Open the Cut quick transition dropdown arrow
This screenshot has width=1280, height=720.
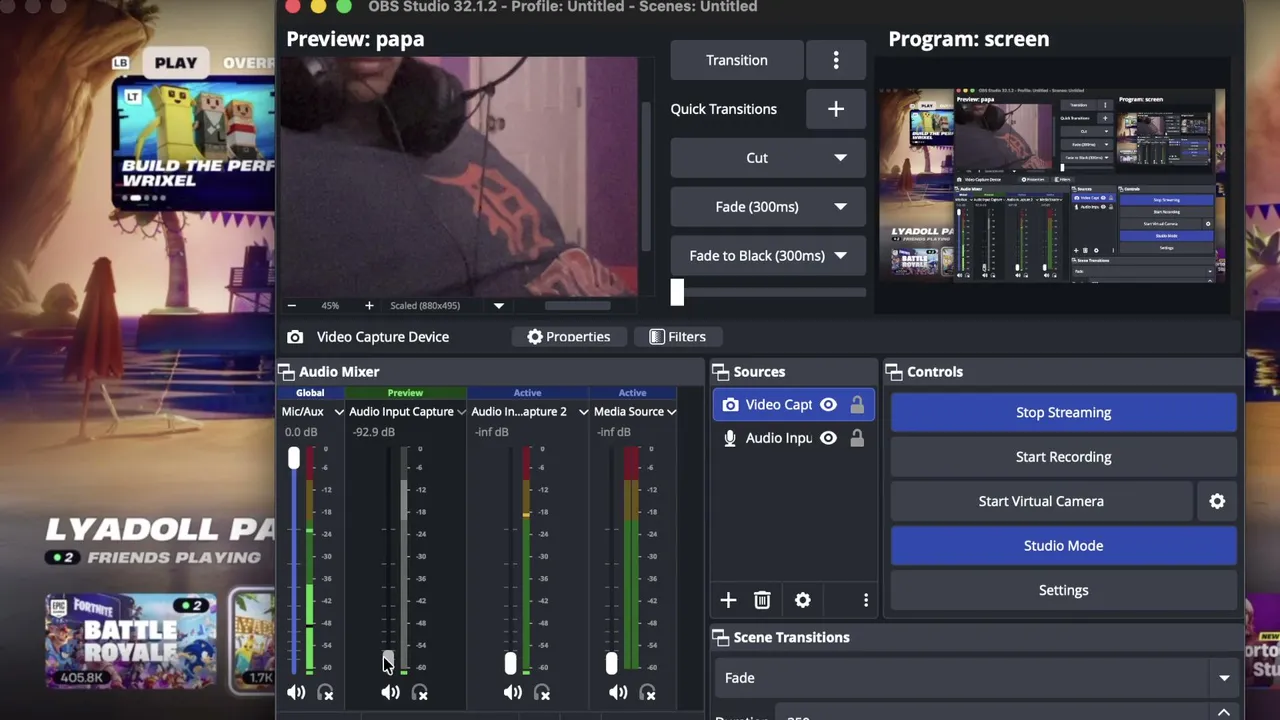(x=840, y=158)
